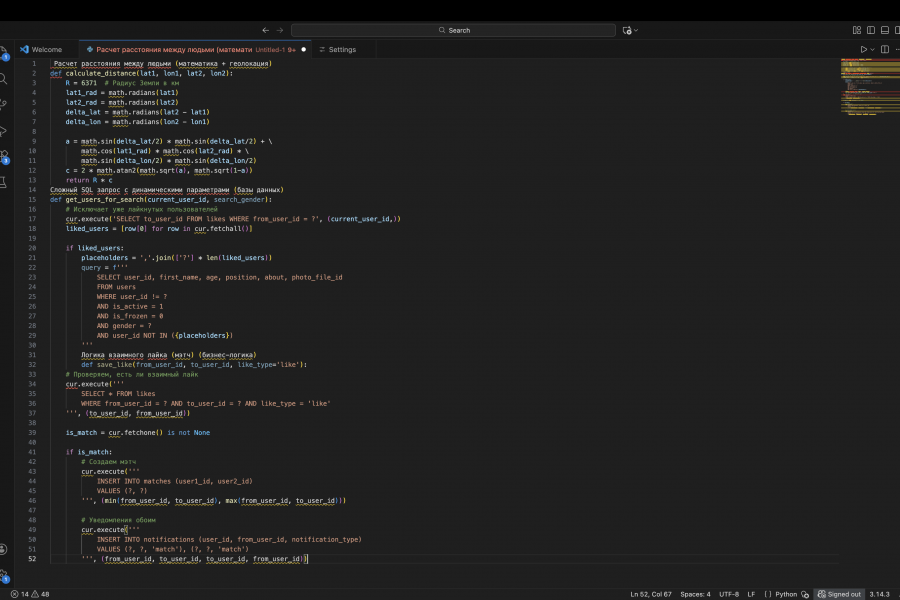Screen dimensions: 900x600
Task: Click the Signed out status button
Action: (x=838, y=594)
